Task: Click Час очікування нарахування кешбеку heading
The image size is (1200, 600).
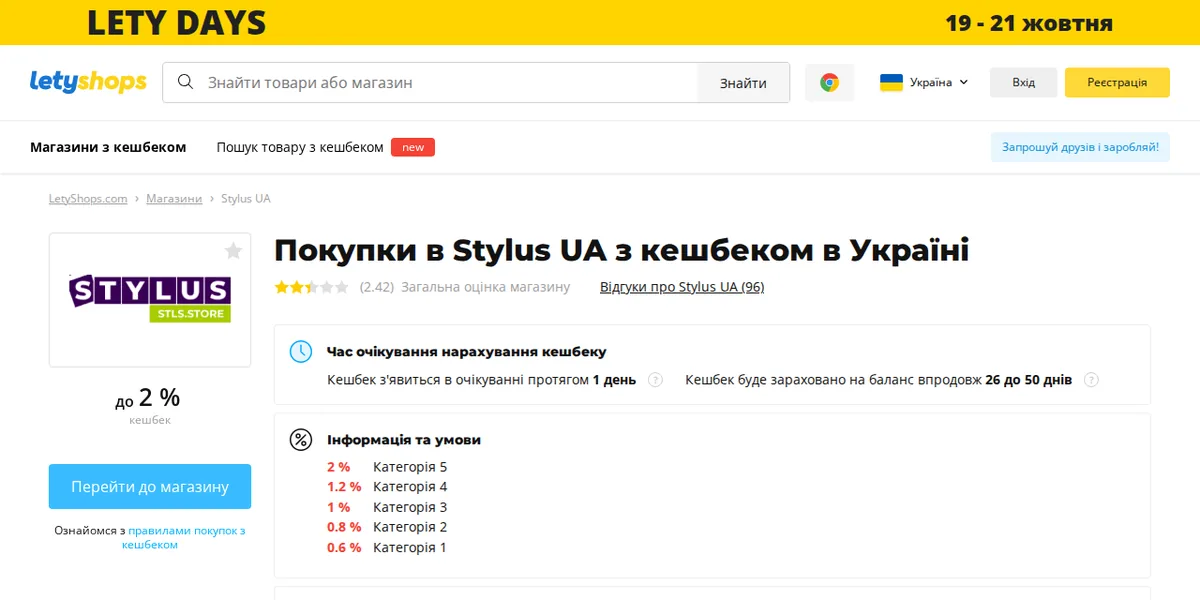Action: [x=466, y=352]
